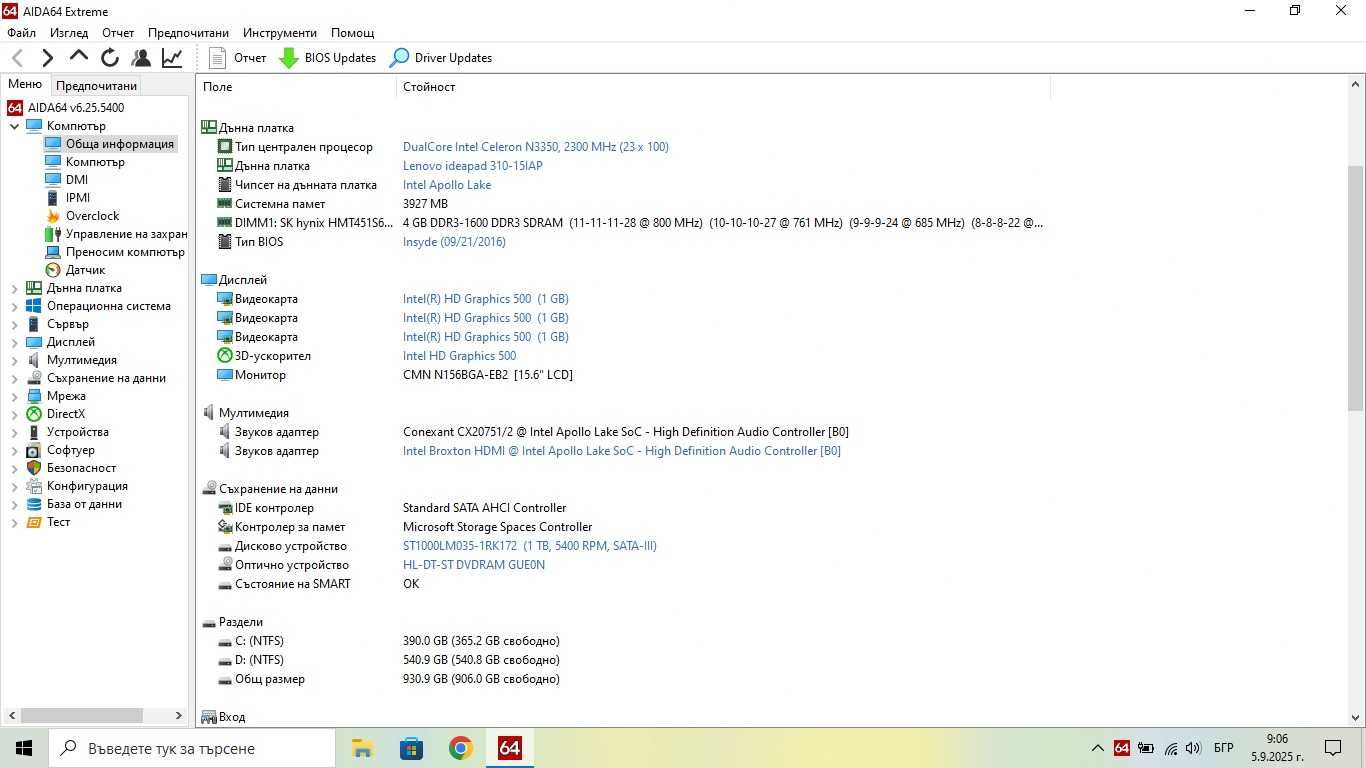
Task: Open Google Chrome from the taskbar
Action: click(x=460, y=748)
